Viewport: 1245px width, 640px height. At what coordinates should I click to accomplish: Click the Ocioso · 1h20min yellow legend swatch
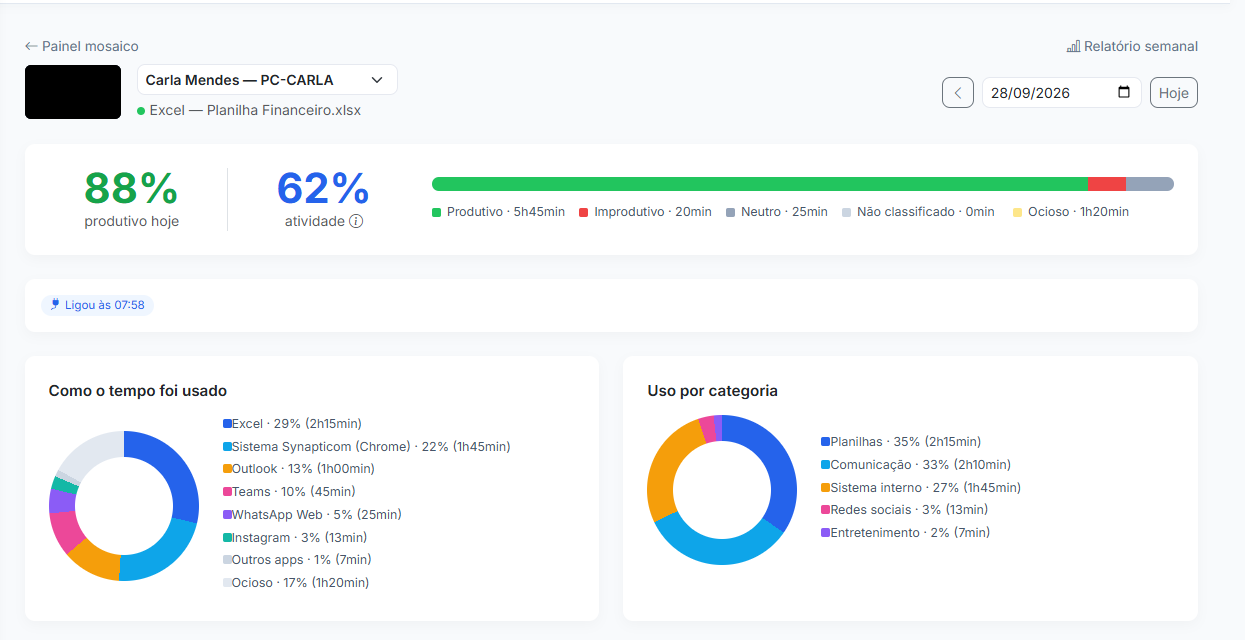tap(1017, 212)
